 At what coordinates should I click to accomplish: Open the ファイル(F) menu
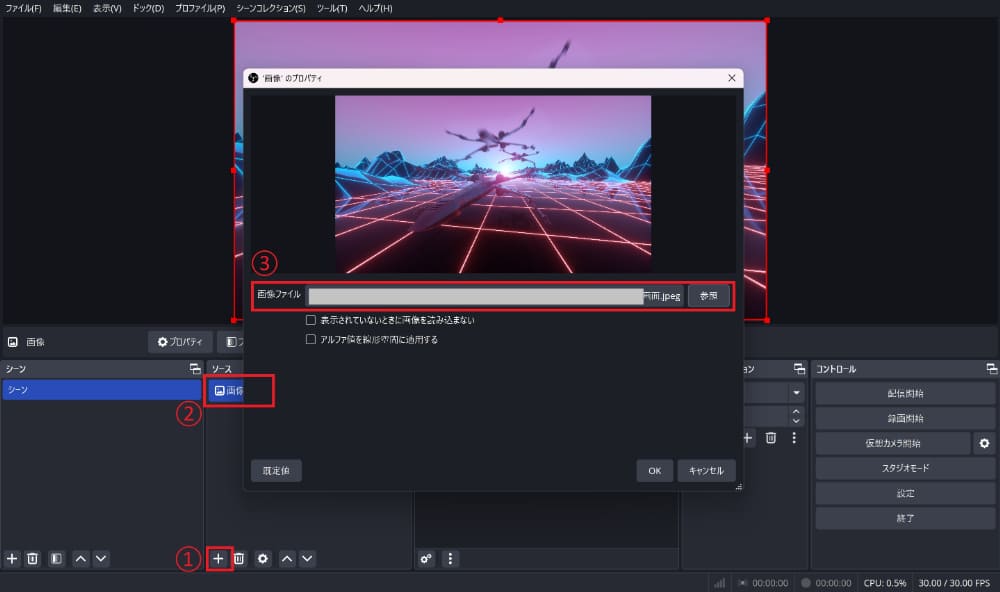[x=23, y=8]
